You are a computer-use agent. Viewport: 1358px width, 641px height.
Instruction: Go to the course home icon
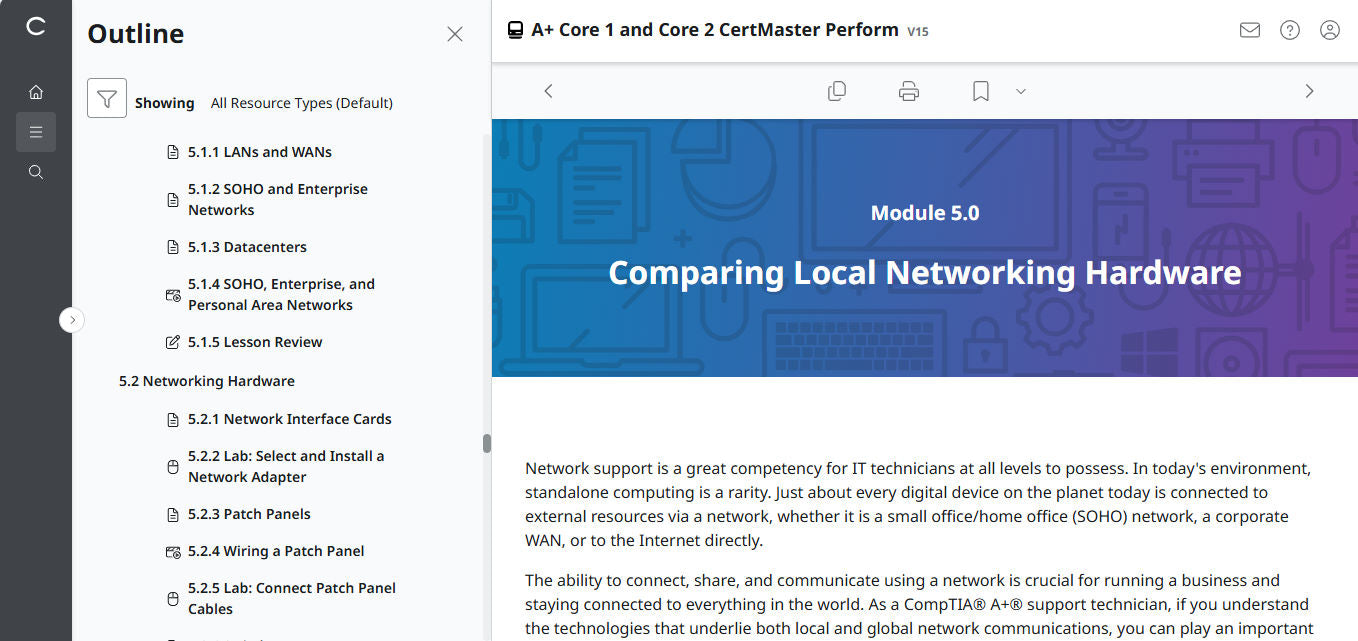(x=36, y=91)
